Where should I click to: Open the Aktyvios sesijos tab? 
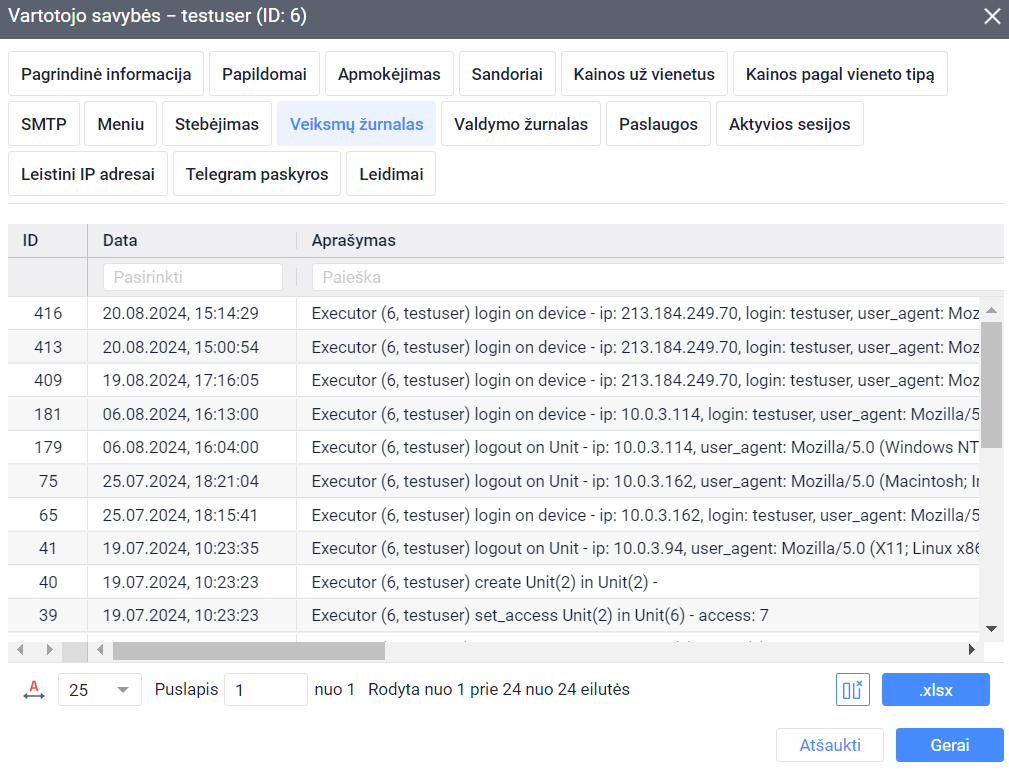[x=789, y=125]
